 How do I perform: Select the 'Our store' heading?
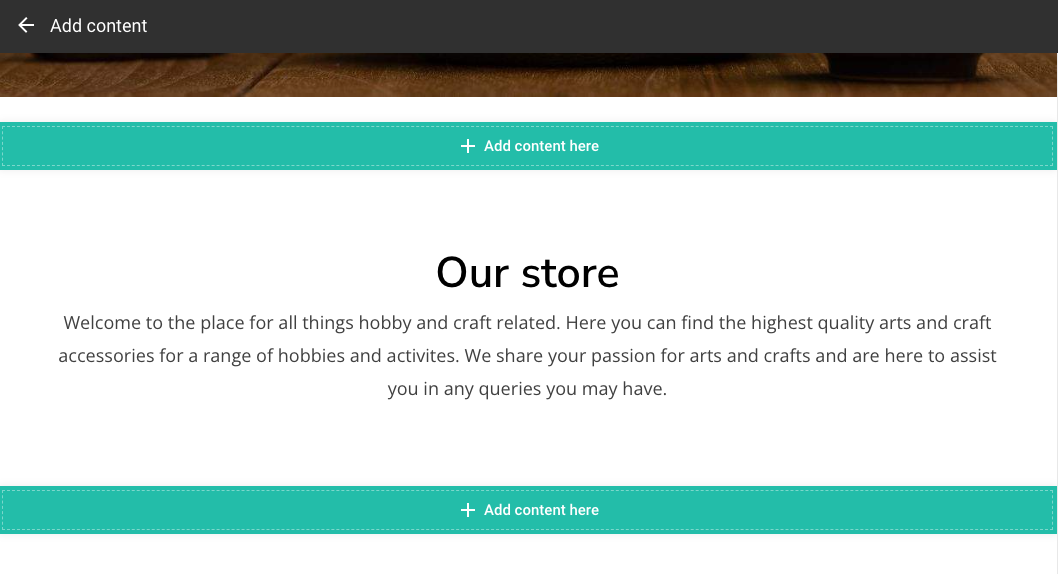(x=528, y=273)
